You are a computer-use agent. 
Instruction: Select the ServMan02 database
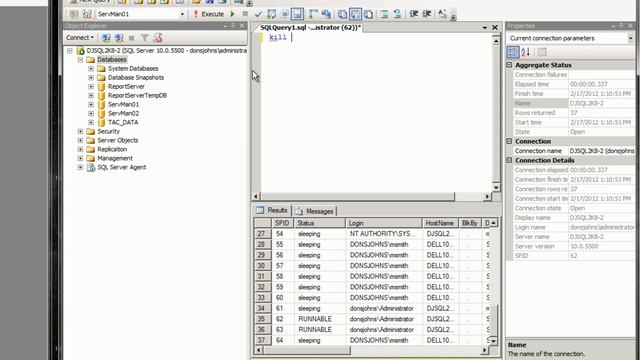(x=123, y=113)
